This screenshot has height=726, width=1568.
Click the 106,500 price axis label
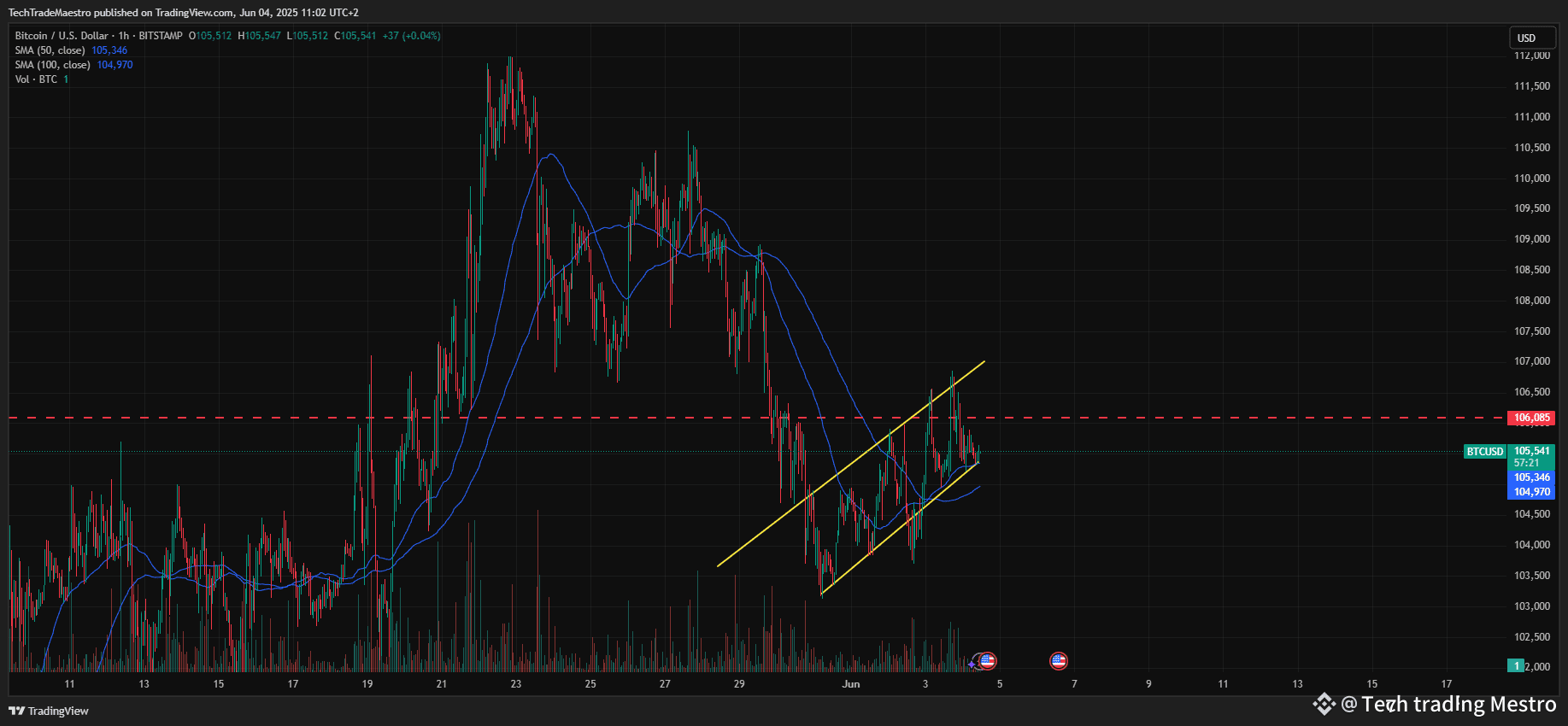tap(1532, 392)
